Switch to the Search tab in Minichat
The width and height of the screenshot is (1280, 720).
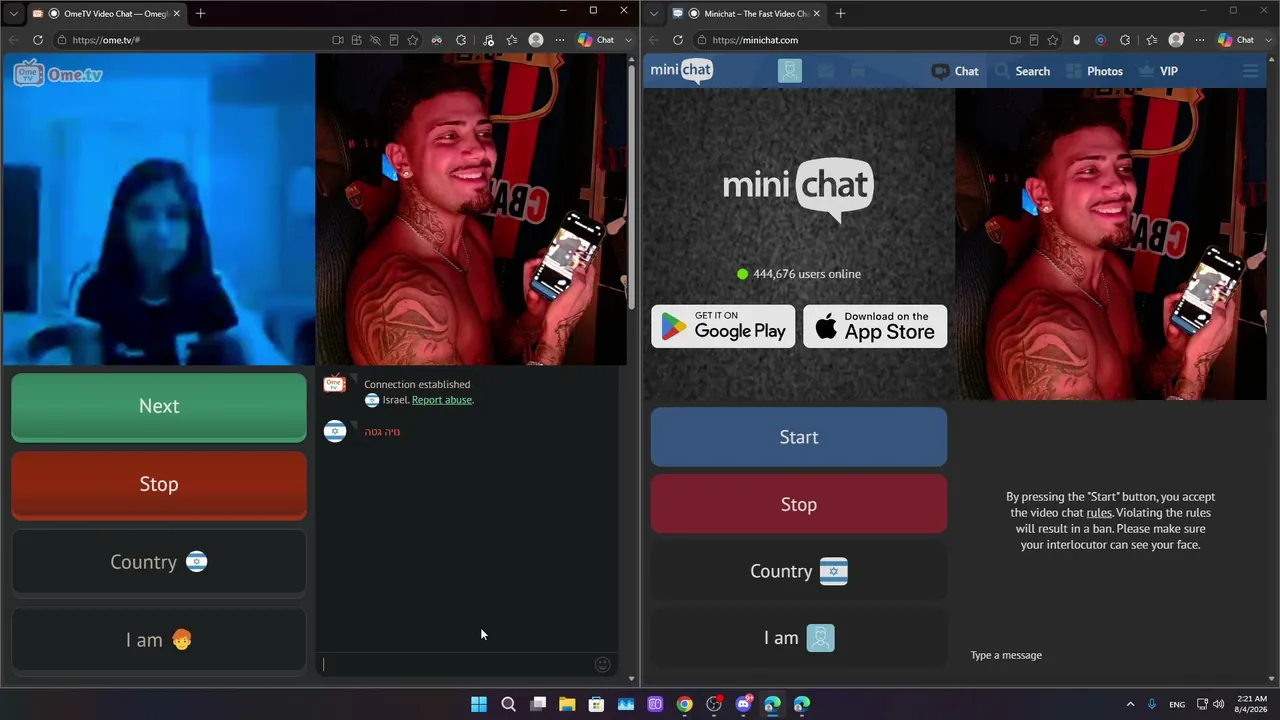[x=1023, y=71]
